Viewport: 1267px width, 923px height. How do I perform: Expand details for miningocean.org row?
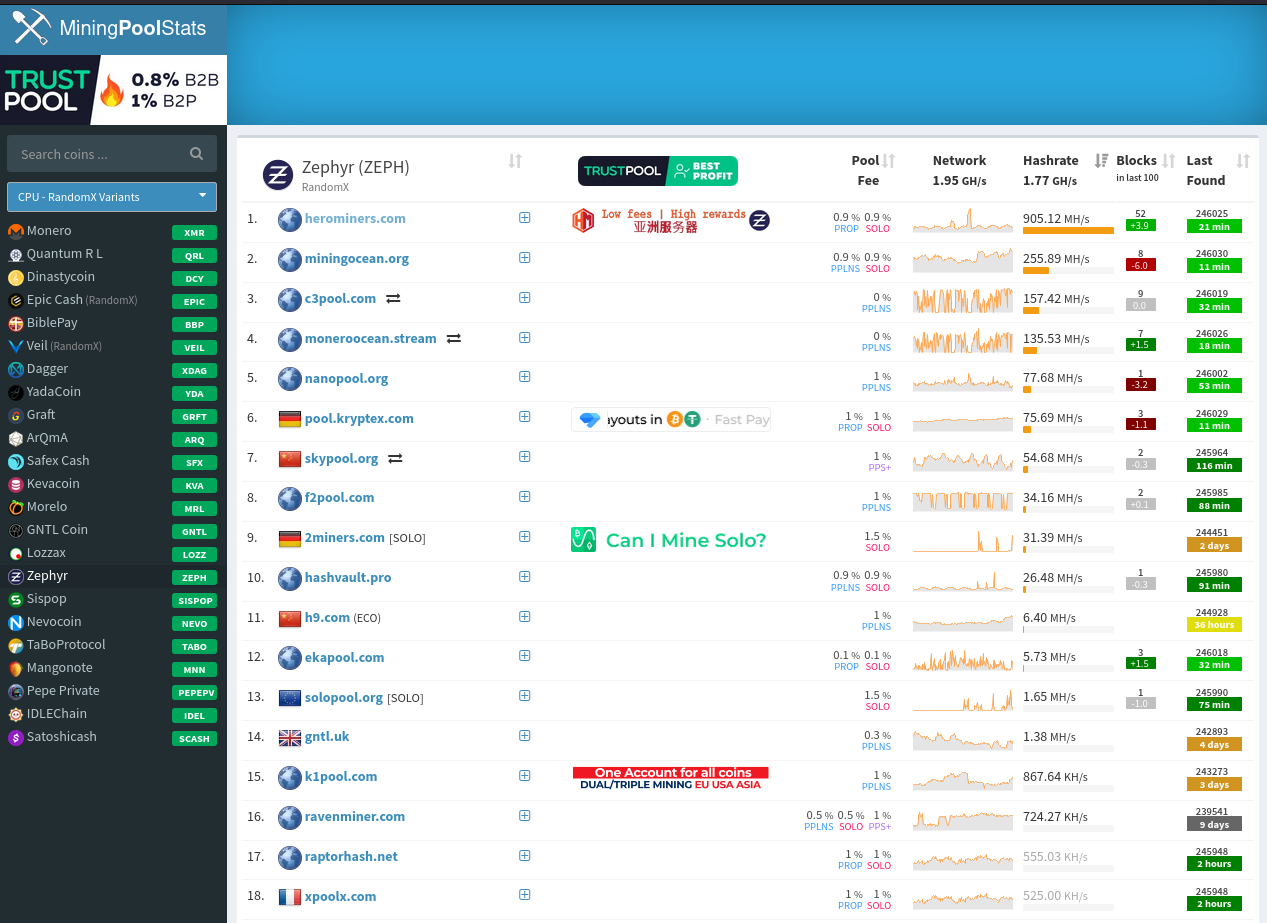[x=525, y=258]
